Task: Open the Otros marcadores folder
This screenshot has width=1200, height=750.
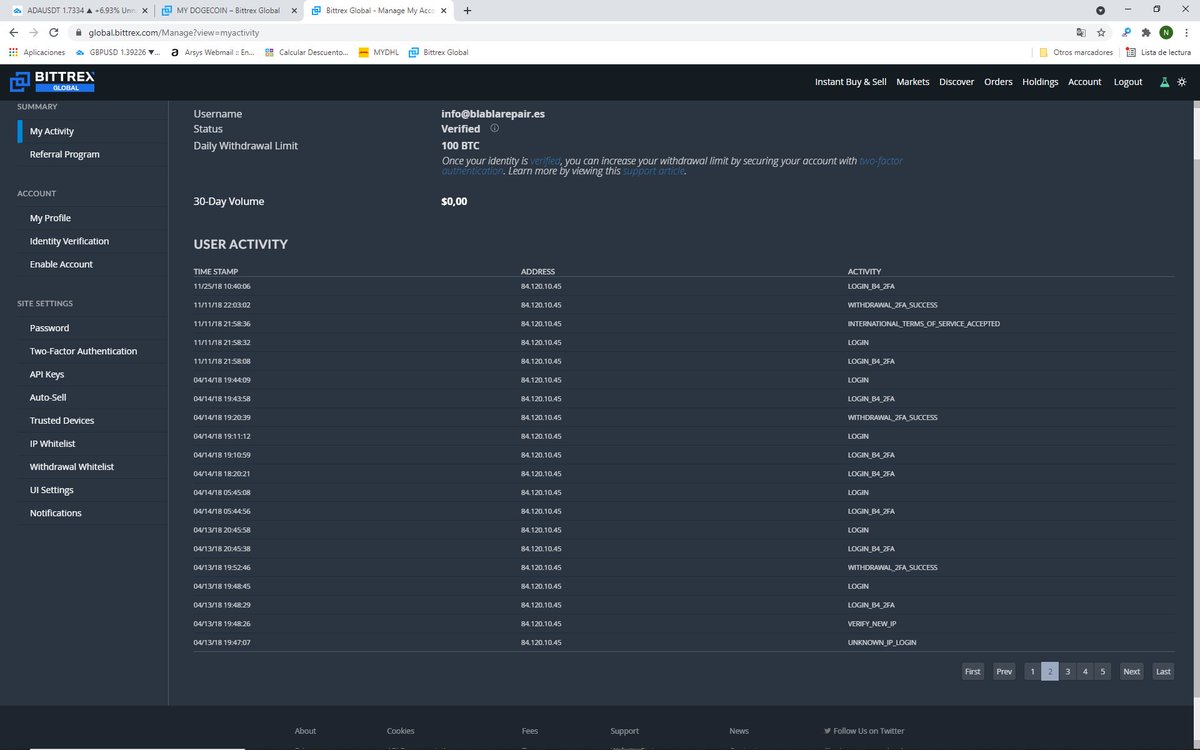Action: click(1076, 52)
